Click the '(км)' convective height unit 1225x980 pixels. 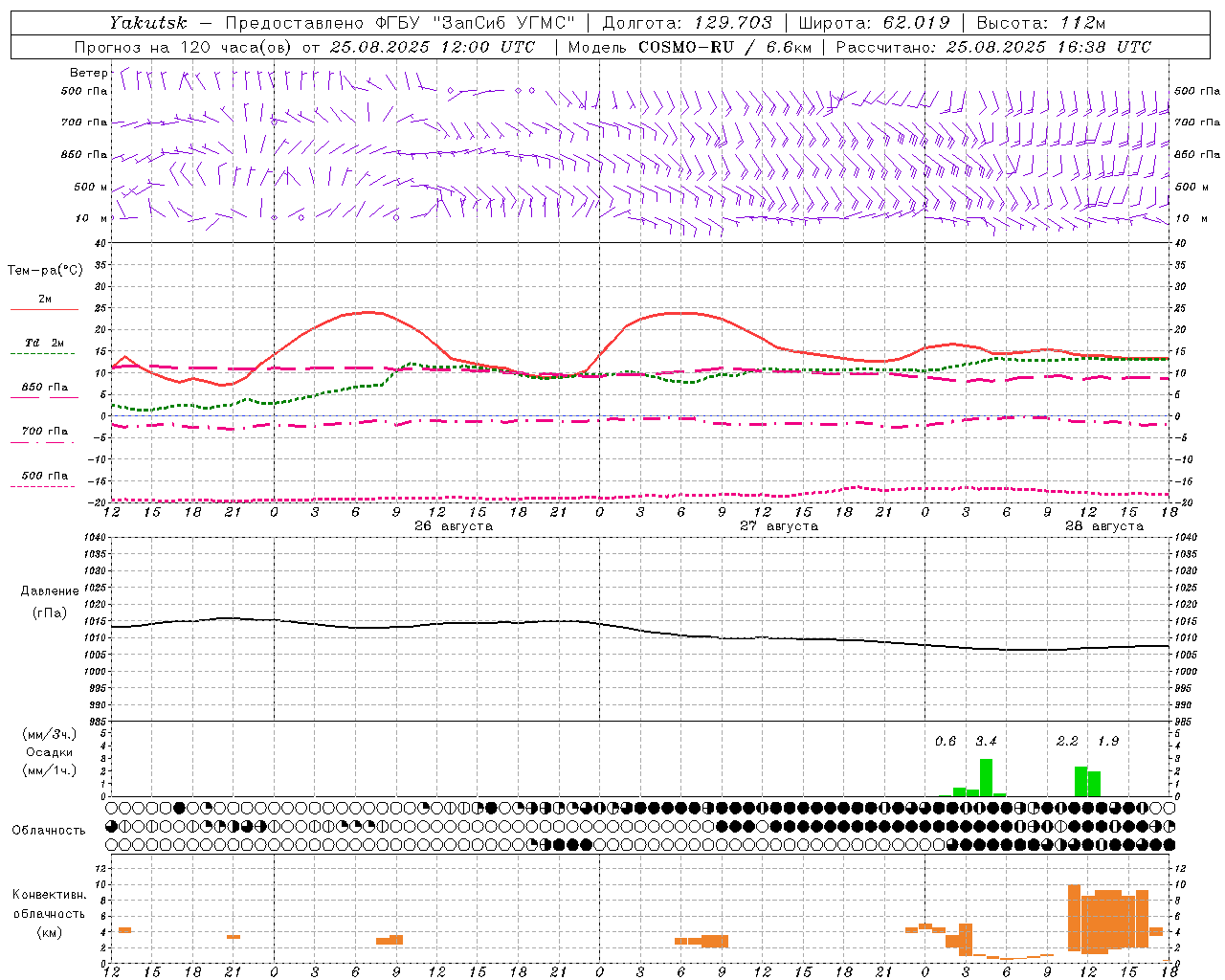click(50, 932)
